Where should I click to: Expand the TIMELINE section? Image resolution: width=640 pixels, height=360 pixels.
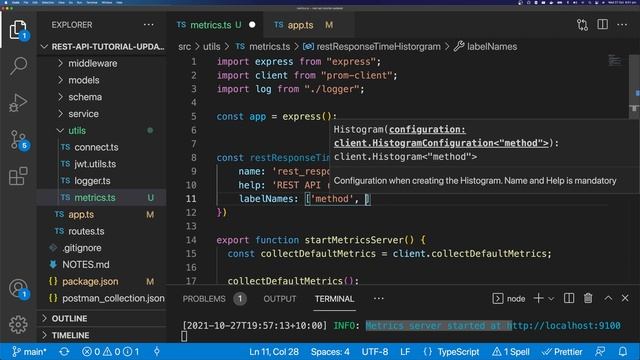[70, 335]
